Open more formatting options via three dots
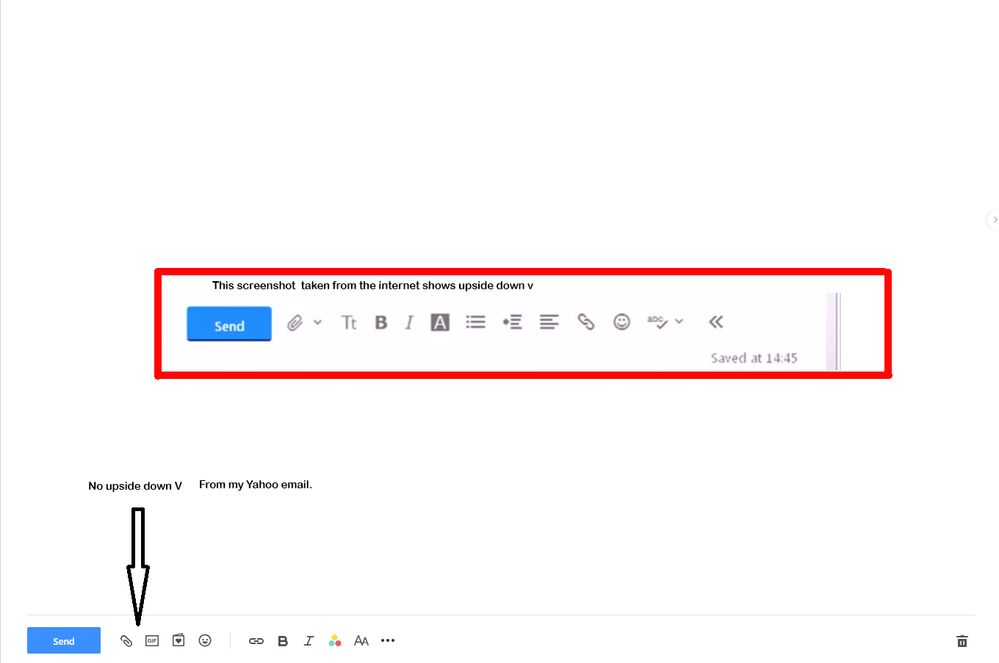Screen dimensions: 999x663 (x=387, y=640)
